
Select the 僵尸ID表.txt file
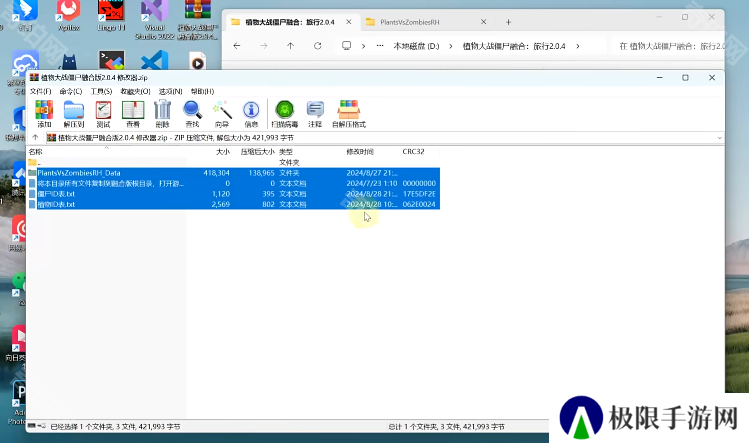click(234, 194)
